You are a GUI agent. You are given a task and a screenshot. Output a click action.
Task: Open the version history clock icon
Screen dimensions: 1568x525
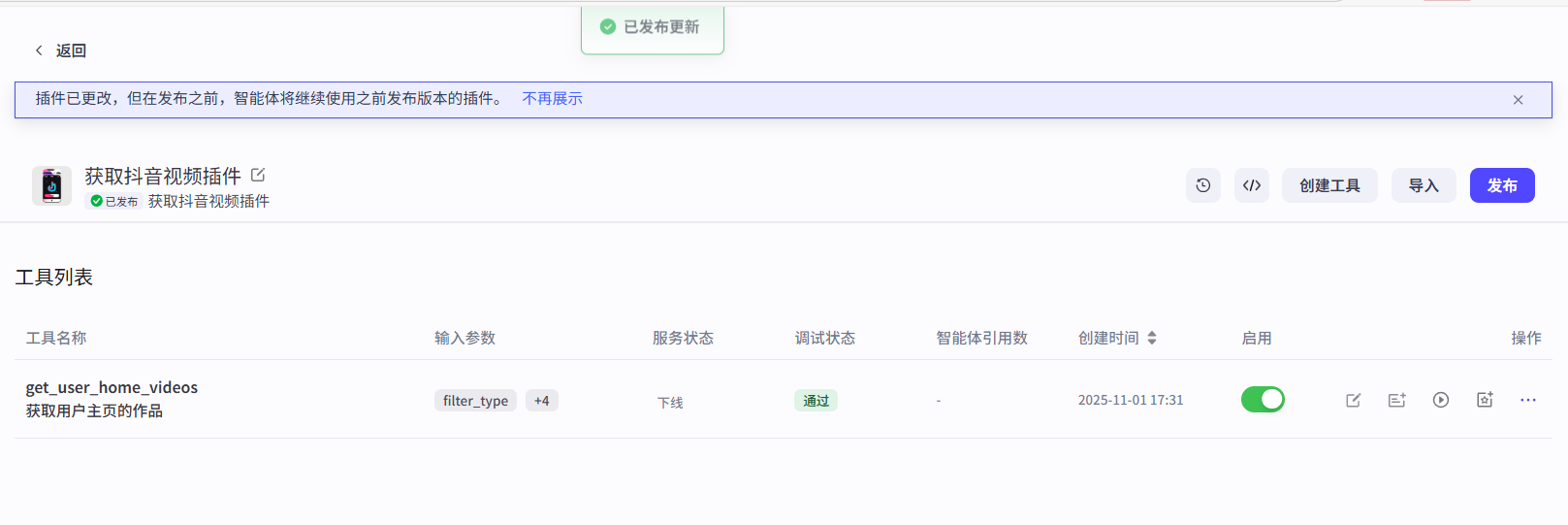click(1202, 185)
